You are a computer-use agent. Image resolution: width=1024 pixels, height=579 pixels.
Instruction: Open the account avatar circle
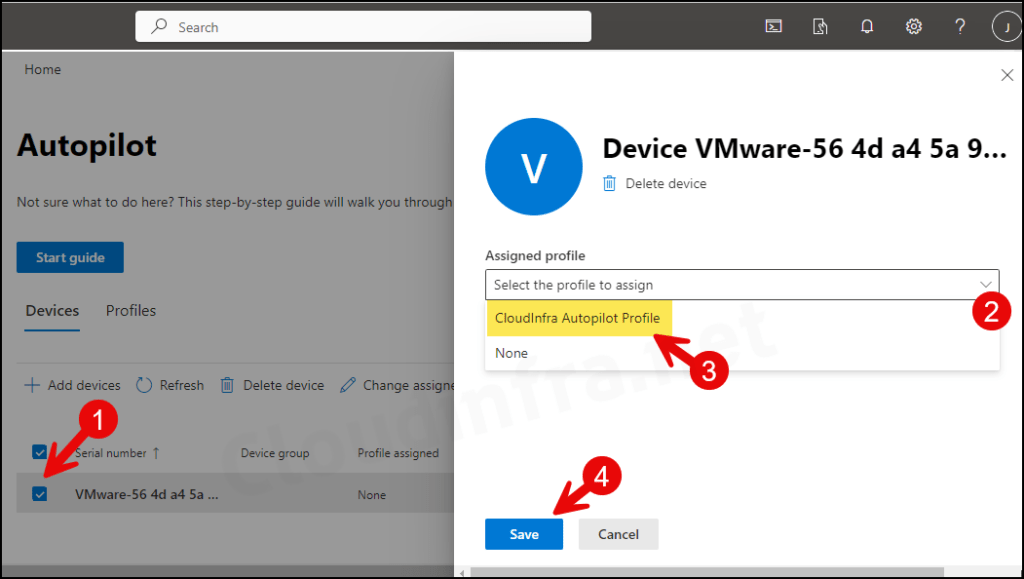coord(1006,26)
